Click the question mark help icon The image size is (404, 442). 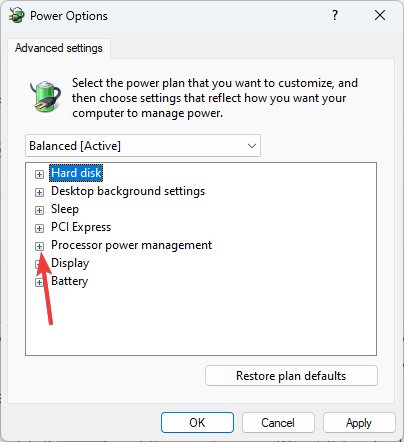335,15
